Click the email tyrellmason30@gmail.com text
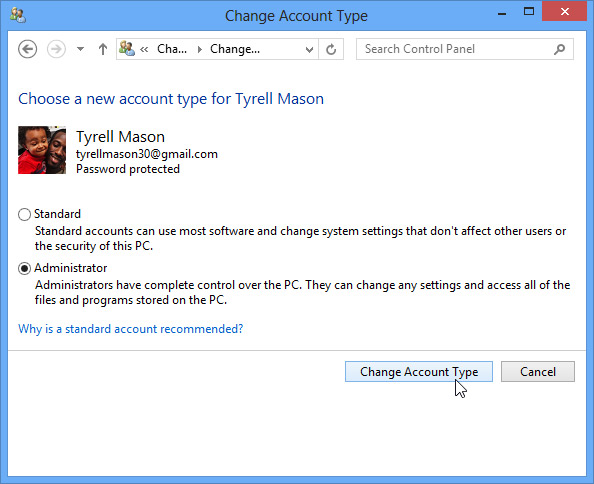The width and height of the screenshot is (594, 484). point(147,154)
